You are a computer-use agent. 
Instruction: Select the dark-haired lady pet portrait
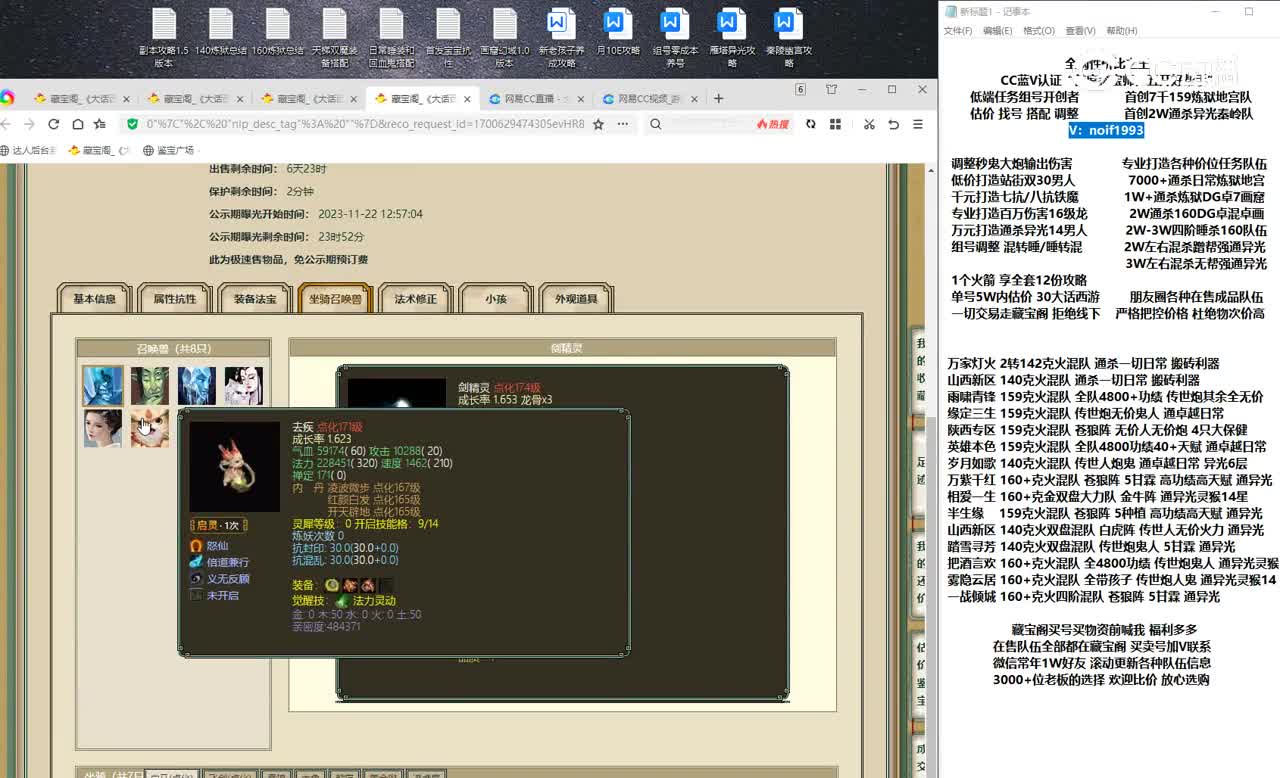[x=102, y=428]
